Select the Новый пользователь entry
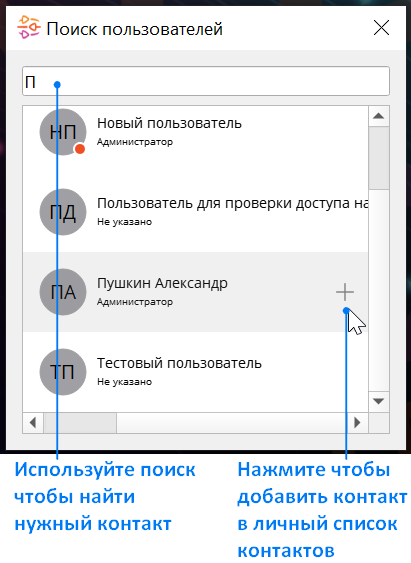Image resolution: width=411 pixels, height=563 pixels. click(196, 132)
